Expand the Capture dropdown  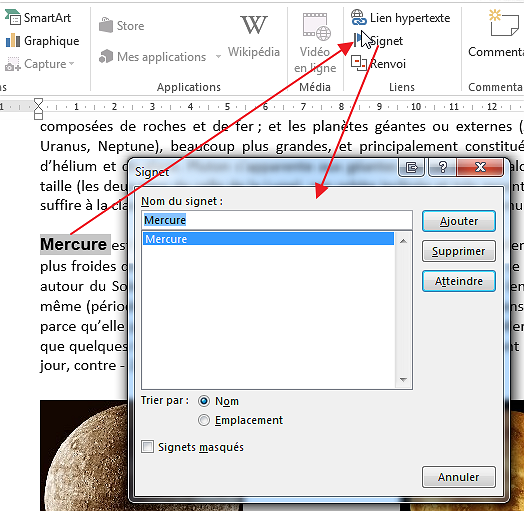71,63
